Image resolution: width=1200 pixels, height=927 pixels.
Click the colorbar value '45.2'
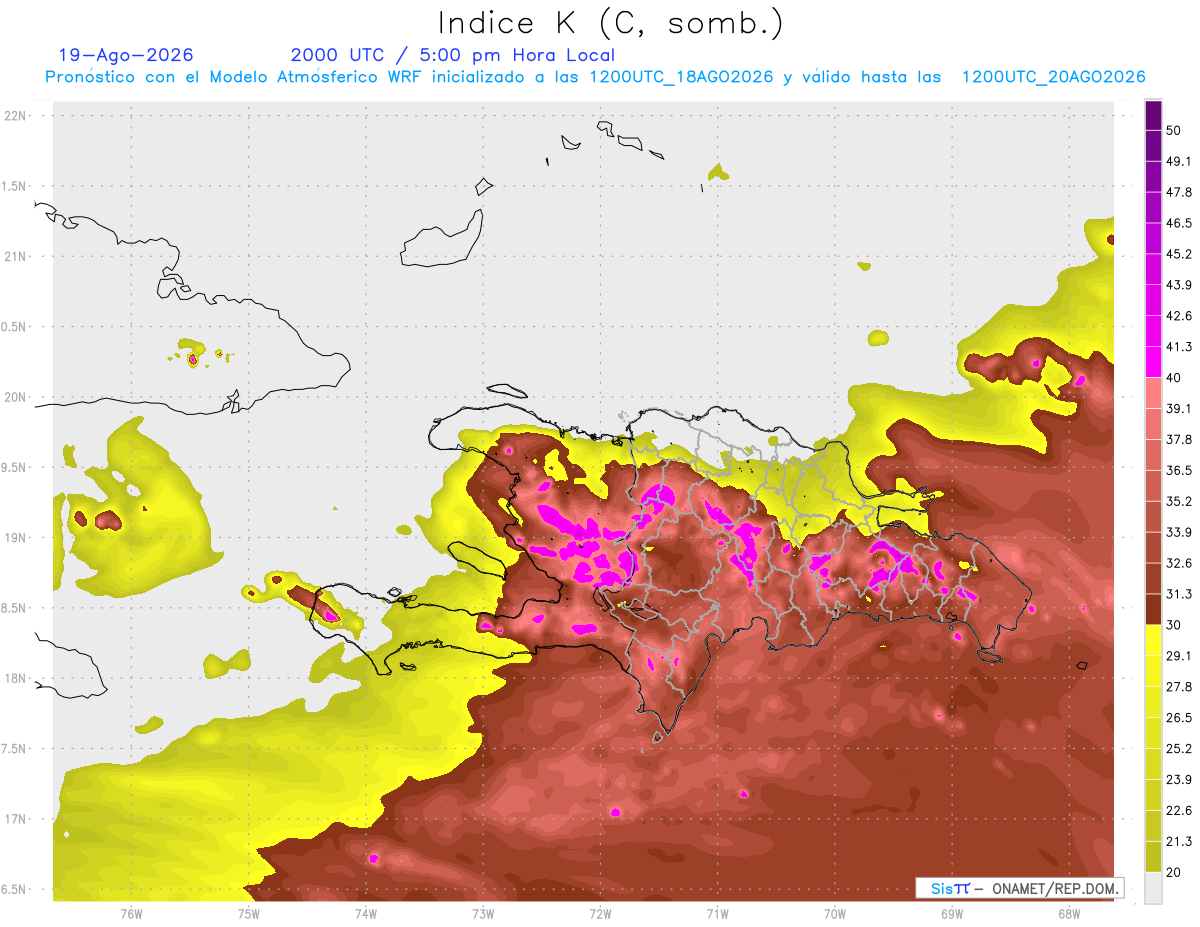(1178, 254)
